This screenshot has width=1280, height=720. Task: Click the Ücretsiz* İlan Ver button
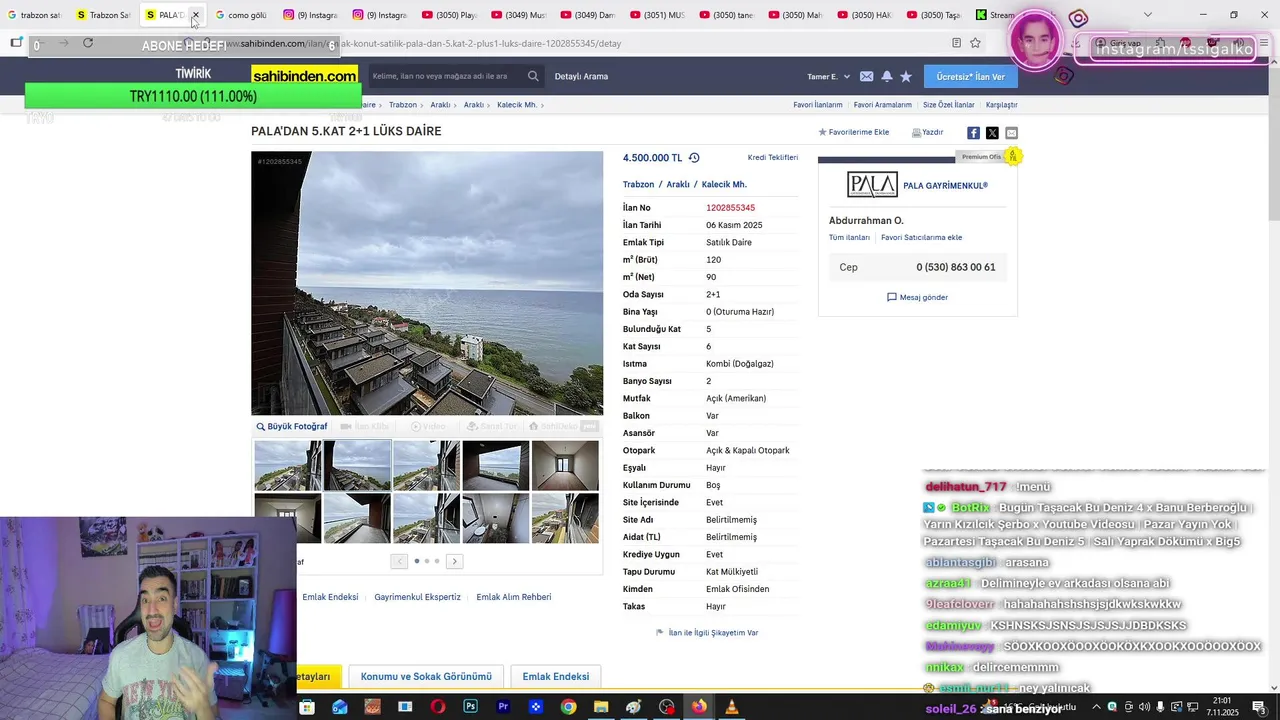pyautogui.click(x=971, y=76)
